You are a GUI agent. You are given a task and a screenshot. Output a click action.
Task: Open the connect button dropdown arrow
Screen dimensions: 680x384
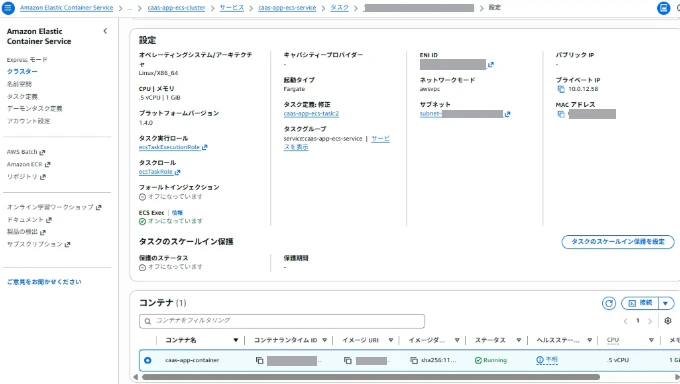(666, 303)
